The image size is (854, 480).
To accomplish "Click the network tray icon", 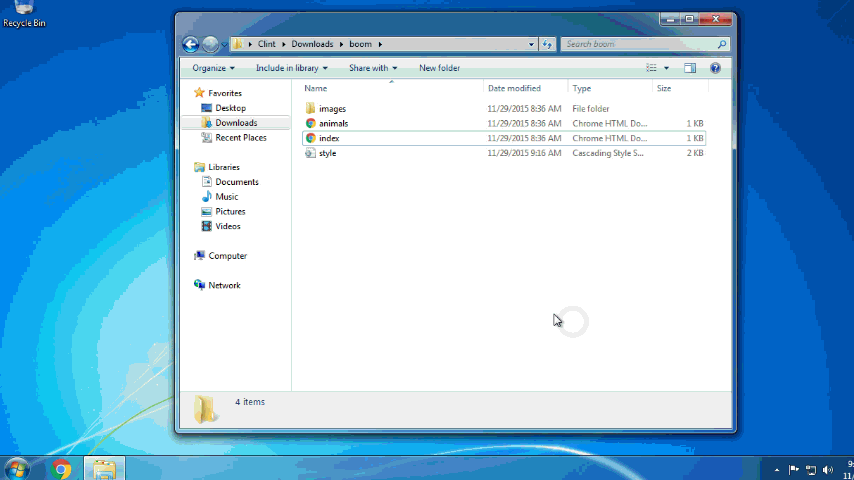I will point(811,470).
